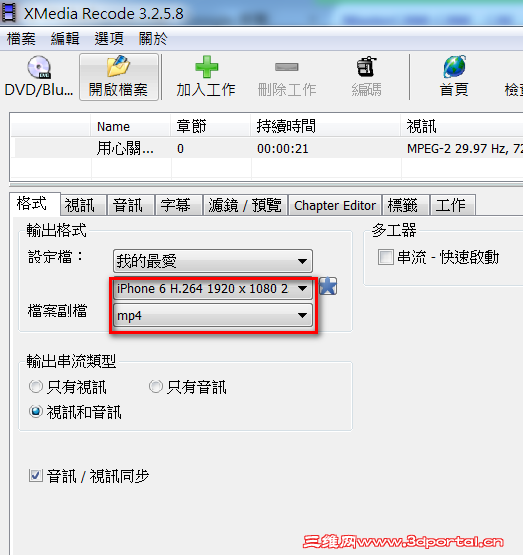Click the 編碼 encode icon
The width and height of the screenshot is (523, 555).
click(x=366, y=67)
